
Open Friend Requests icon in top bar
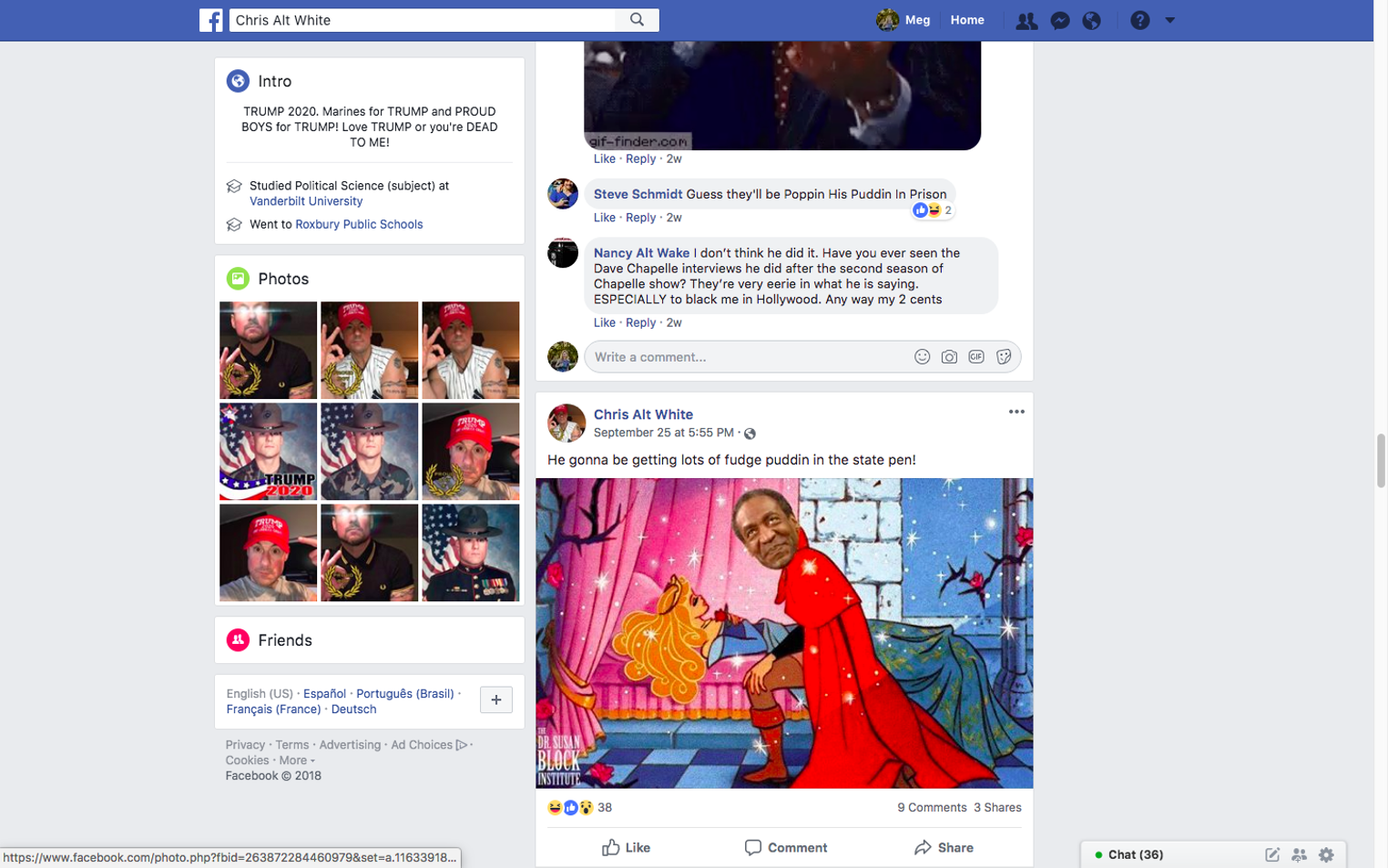pyautogui.click(x=1026, y=21)
